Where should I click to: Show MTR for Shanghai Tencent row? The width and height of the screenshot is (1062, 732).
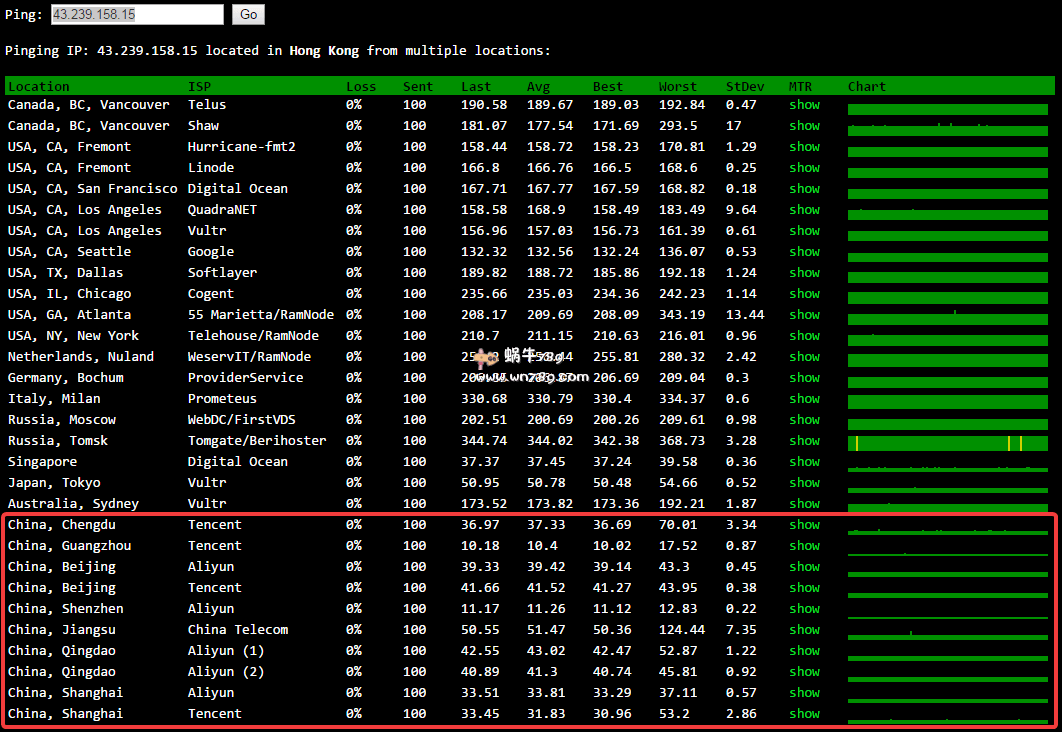pyautogui.click(x=804, y=714)
